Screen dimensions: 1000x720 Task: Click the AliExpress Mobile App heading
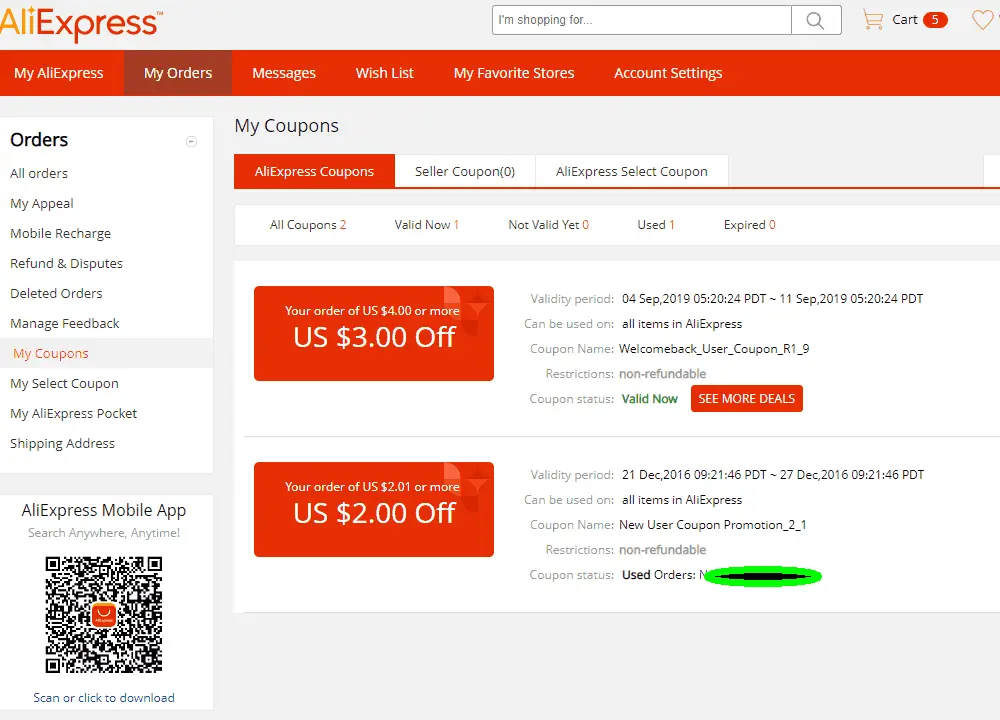(104, 510)
